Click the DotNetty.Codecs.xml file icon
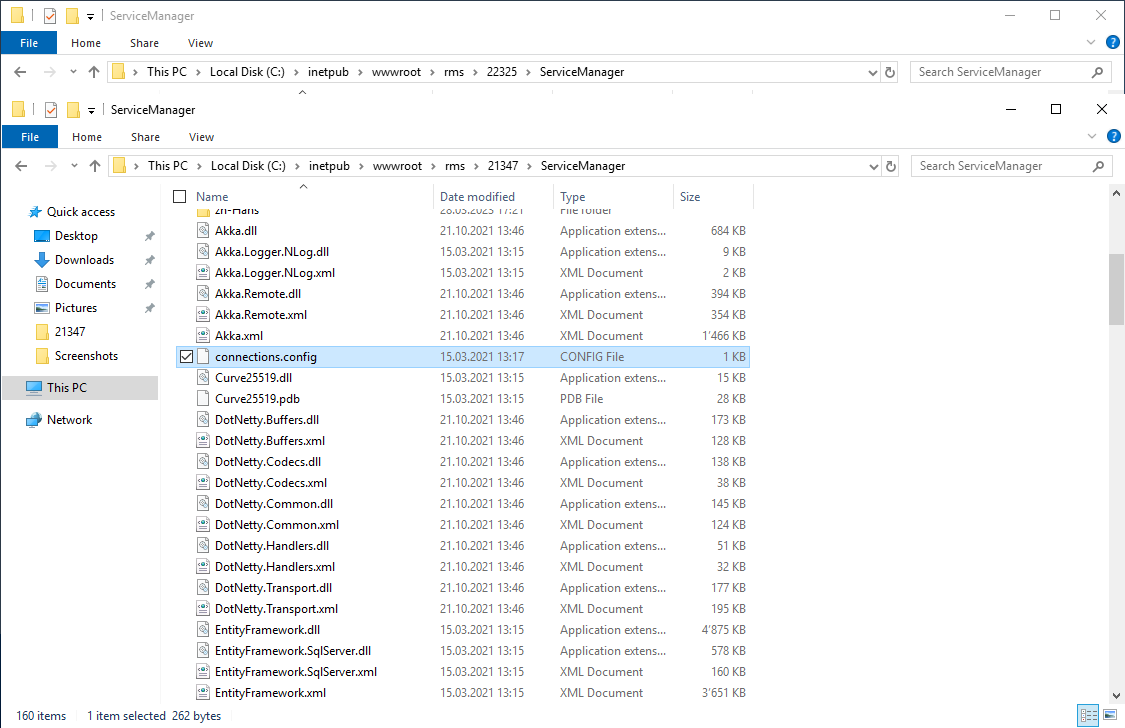Screen dimensions: 1125x728 (203, 483)
